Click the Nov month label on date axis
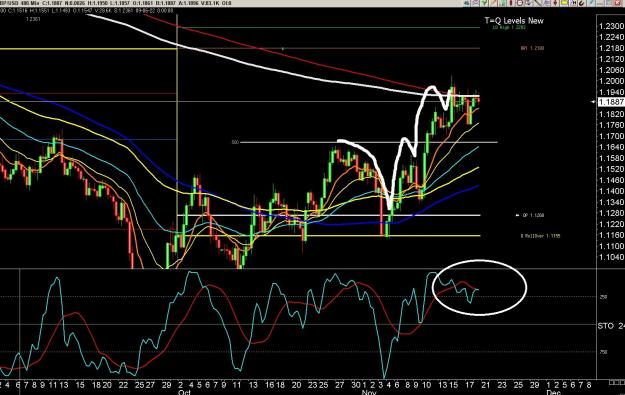 (x=369, y=392)
